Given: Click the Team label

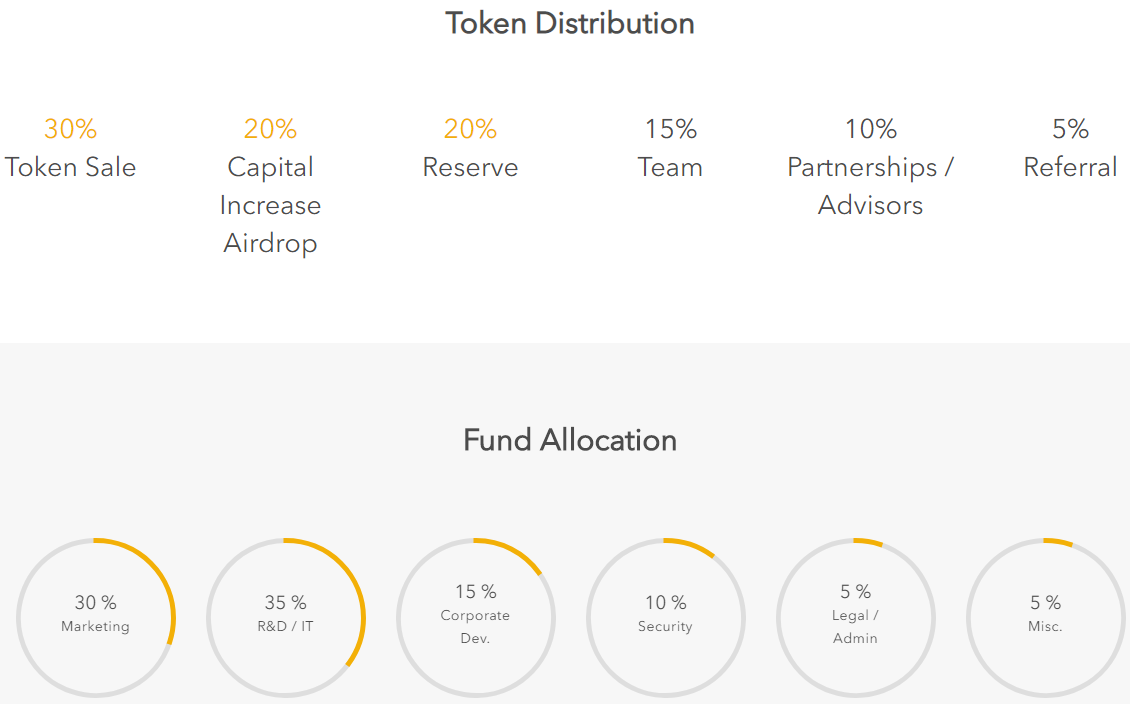Looking at the screenshot, I should click(670, 167).
